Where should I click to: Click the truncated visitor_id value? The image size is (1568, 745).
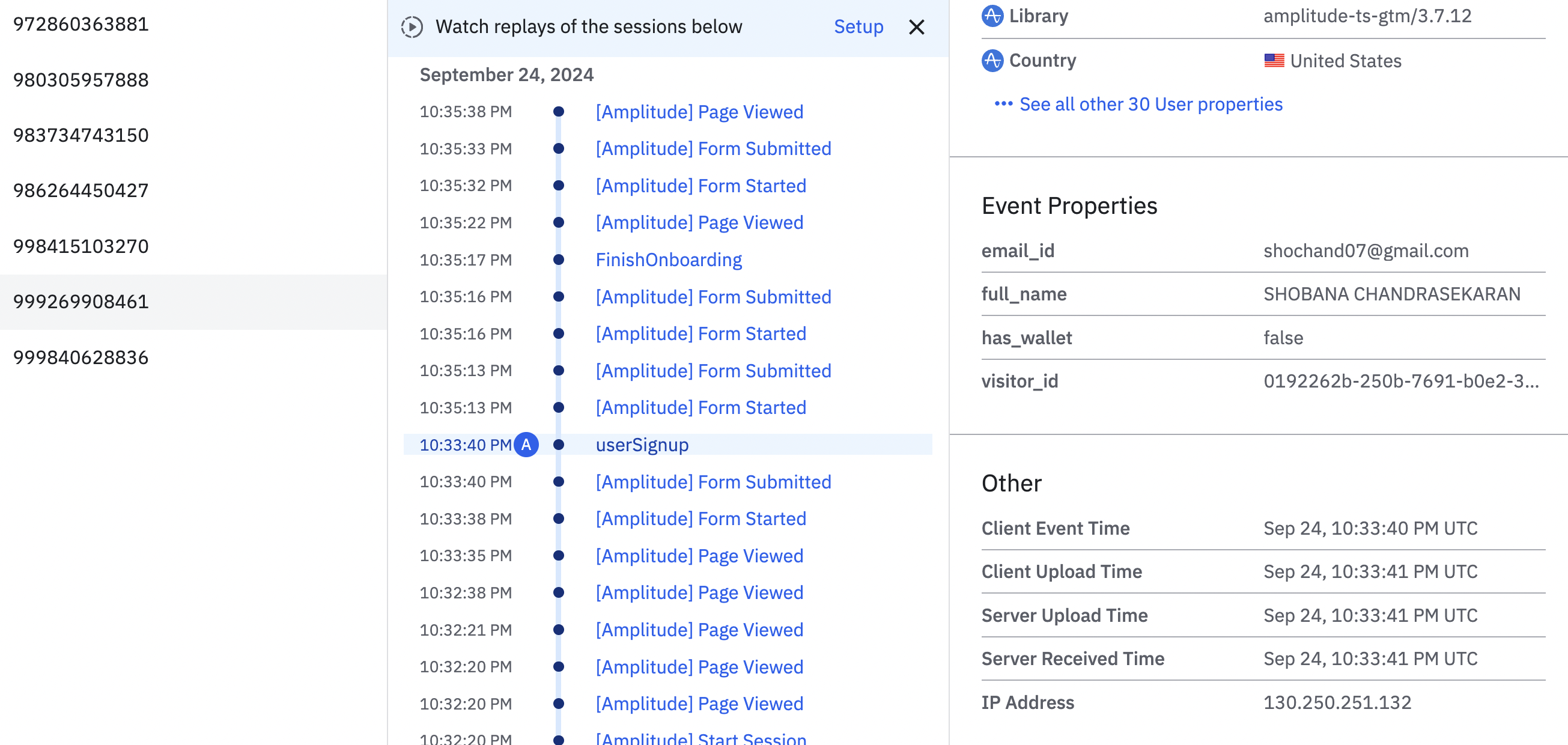(x=1400, y=381)
